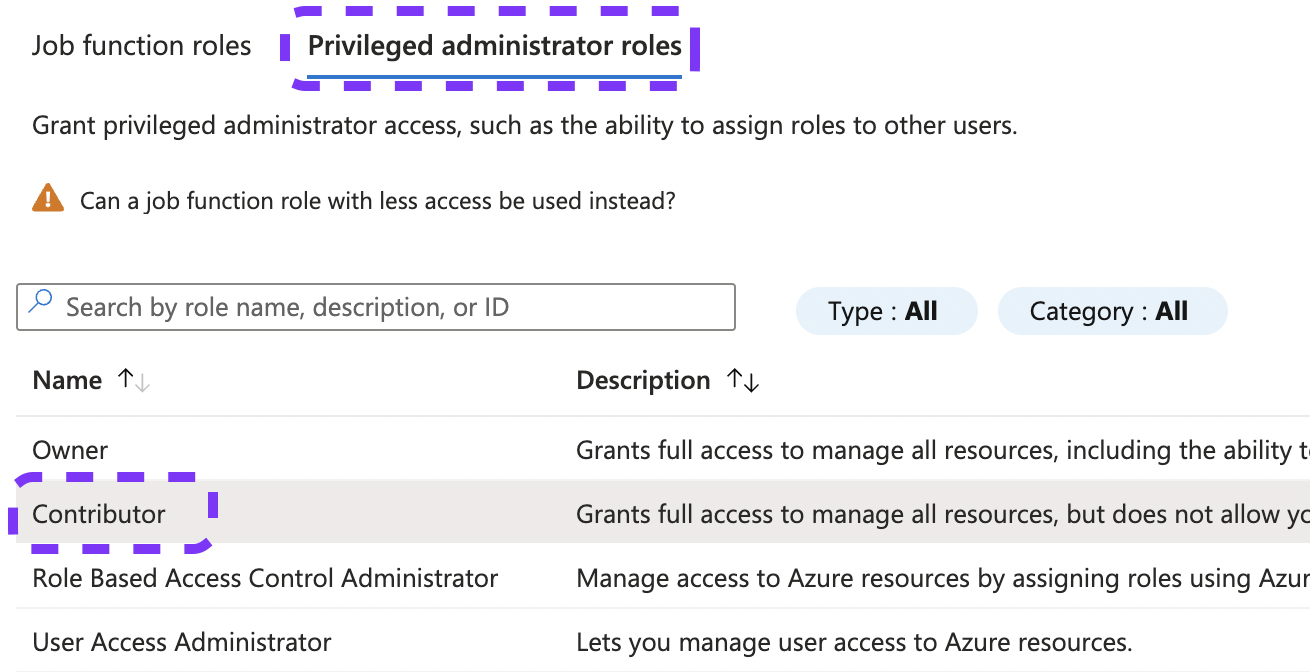Click the descending sort arrow beside Description
This screenshot has width=1310, height=672.
tap(749, 383)
